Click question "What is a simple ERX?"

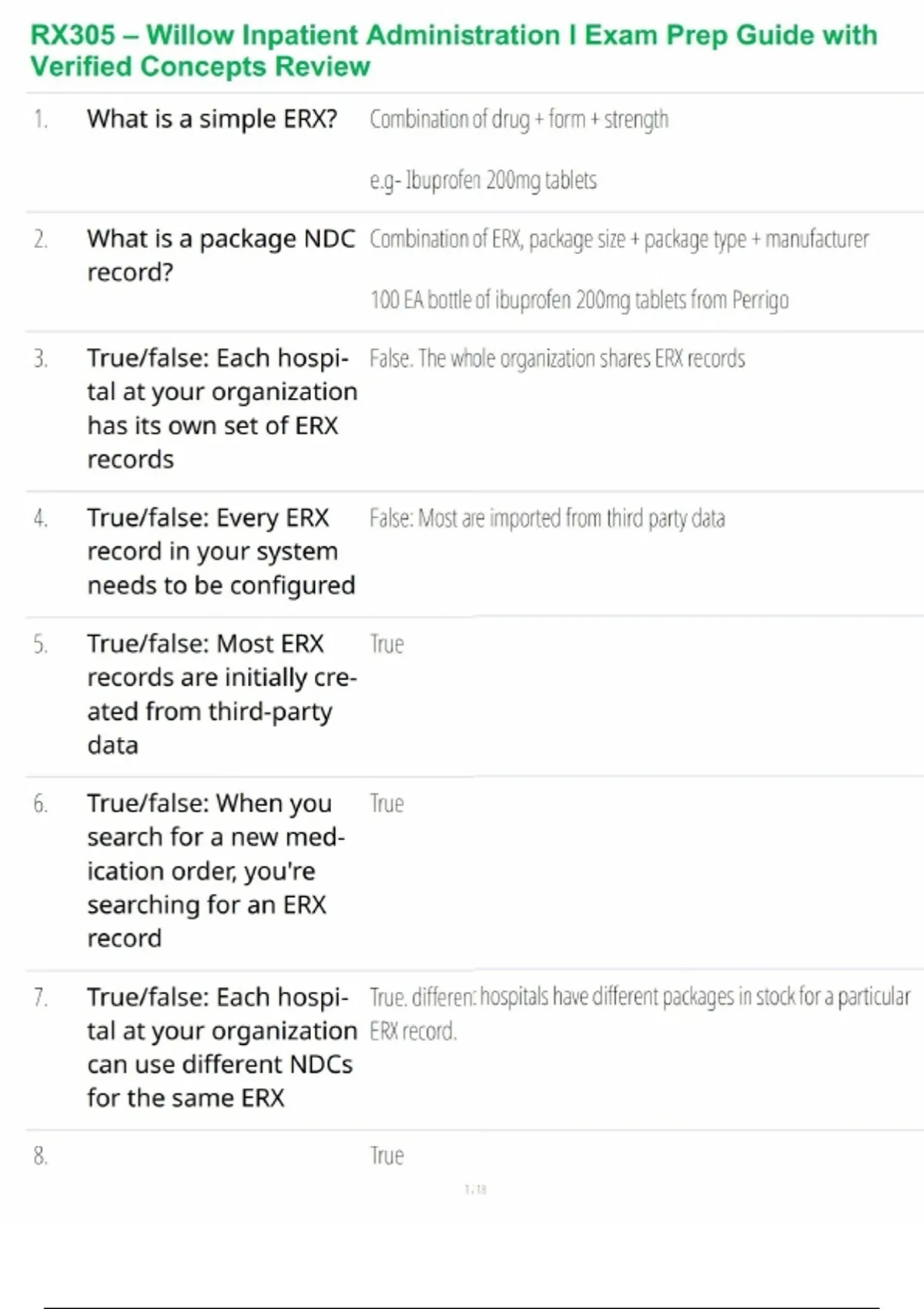(212, 119)
